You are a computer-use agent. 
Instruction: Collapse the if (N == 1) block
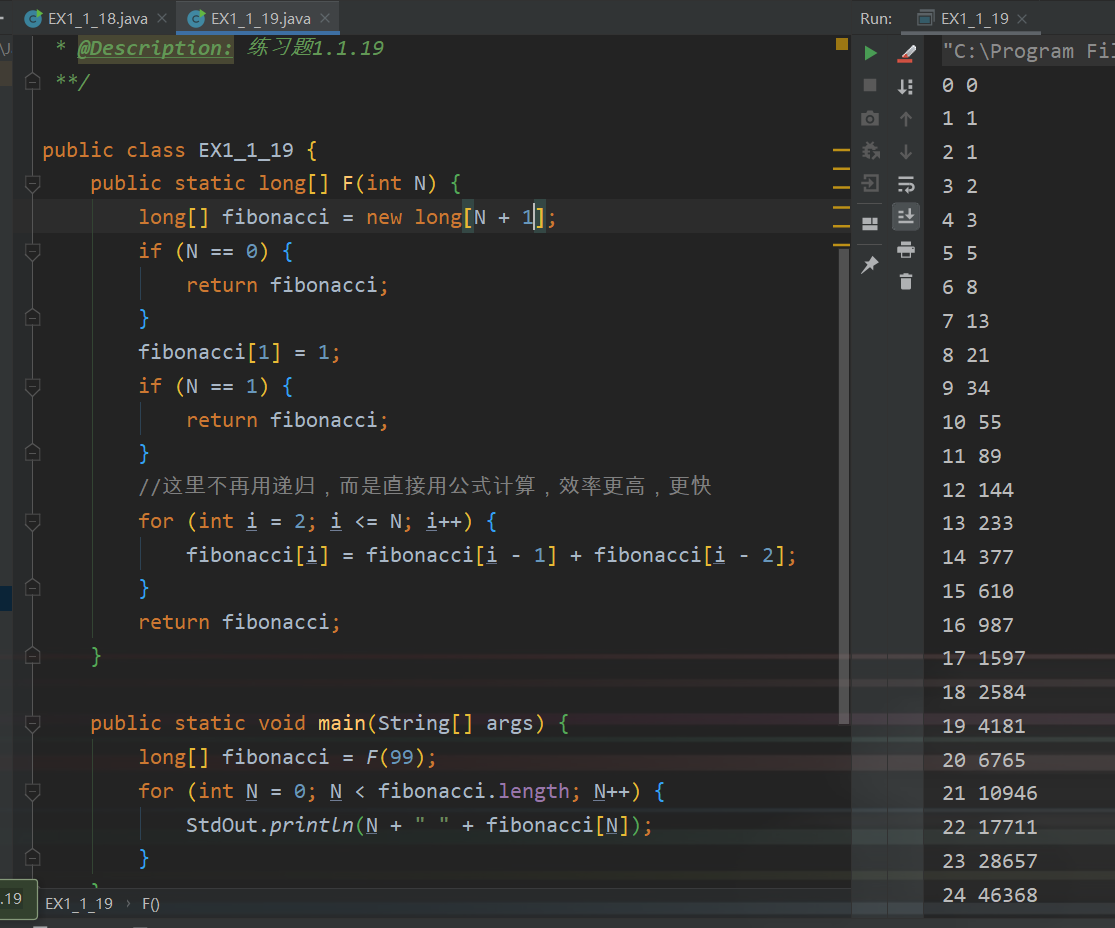[x=32, y=386]
